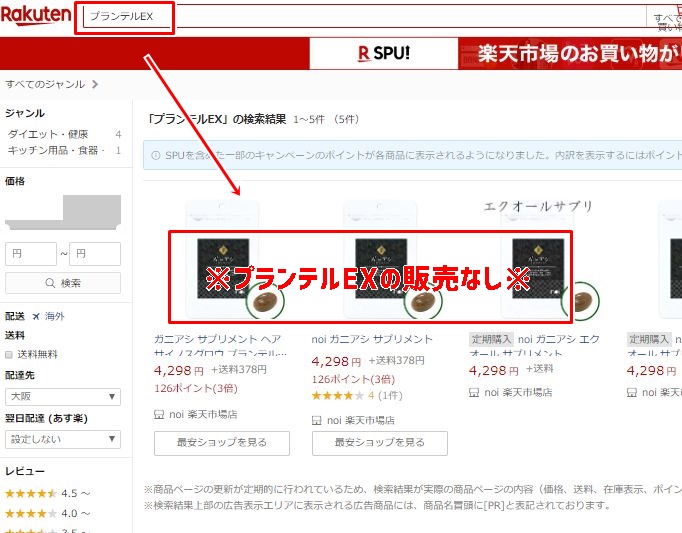Open the 大阪 delivery destination dropdown

point(63,396)
